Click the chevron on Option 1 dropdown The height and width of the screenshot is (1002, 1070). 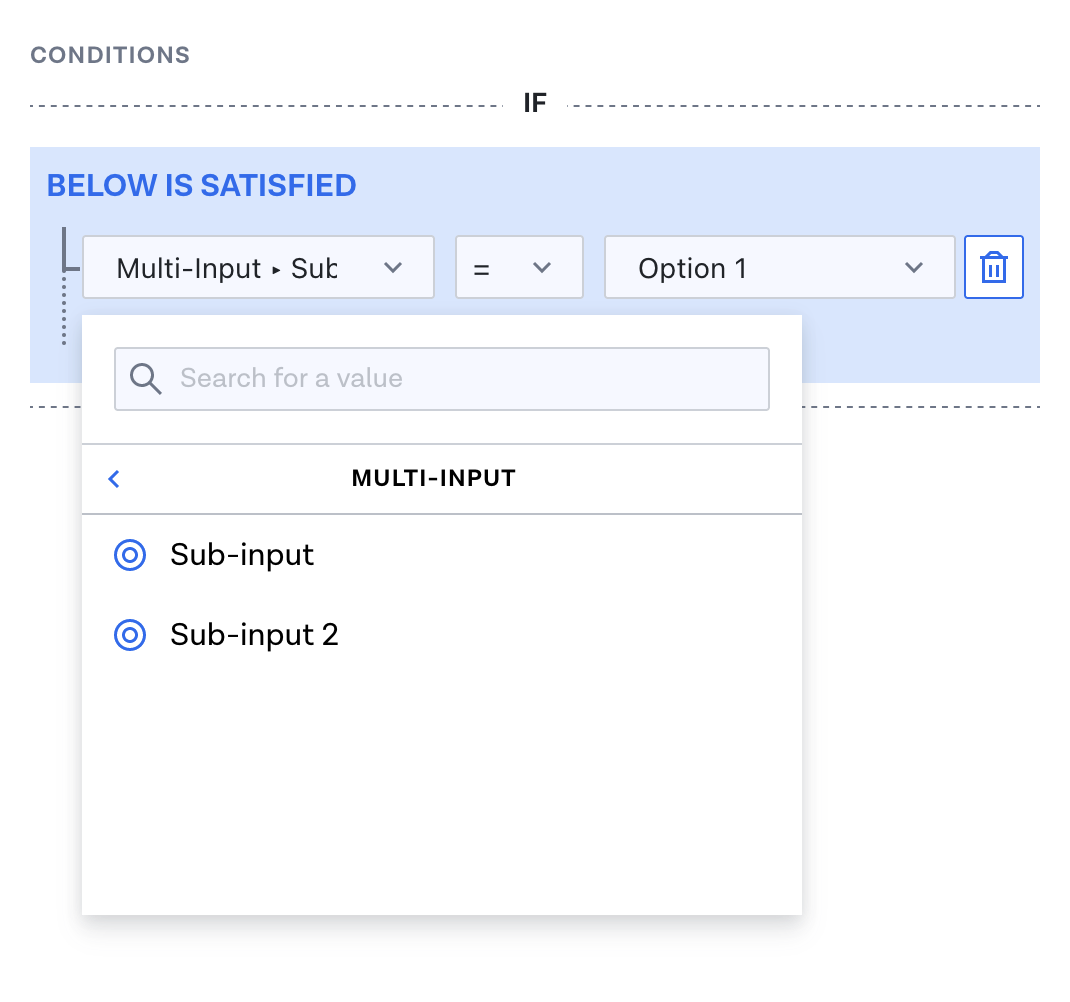pyautogui.click(x=913, y=268)
